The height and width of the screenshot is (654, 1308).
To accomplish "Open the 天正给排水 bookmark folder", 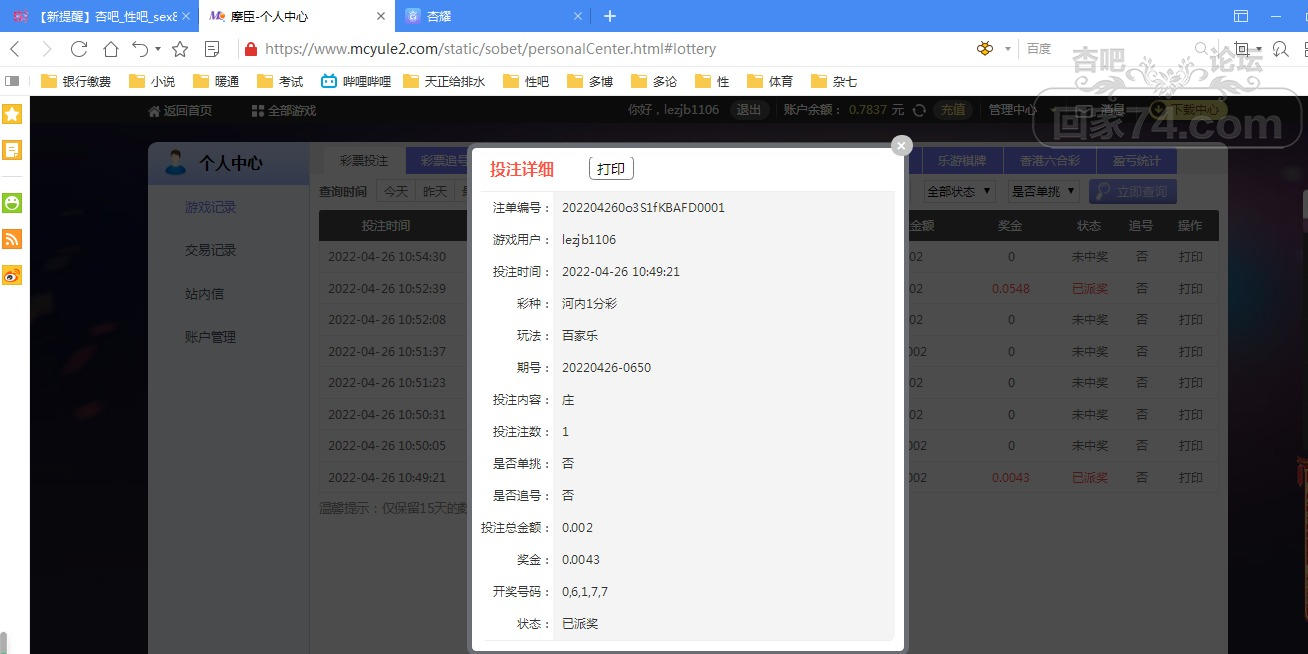I will 444,81.
